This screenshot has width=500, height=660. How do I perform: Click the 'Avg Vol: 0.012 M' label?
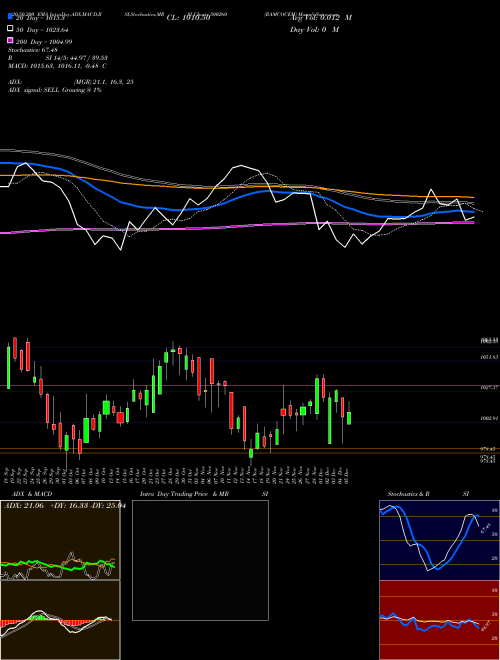pyautogui.click(x=321, y=18)
